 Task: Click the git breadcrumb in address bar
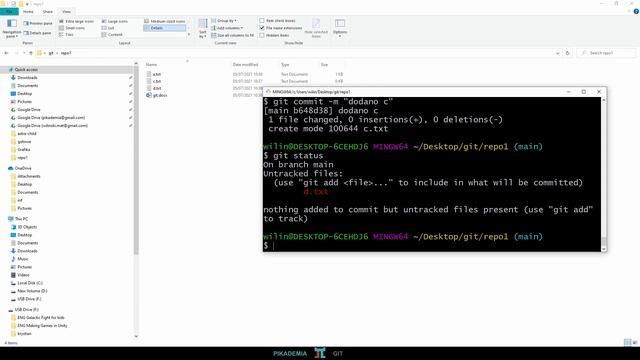[51, 53]
